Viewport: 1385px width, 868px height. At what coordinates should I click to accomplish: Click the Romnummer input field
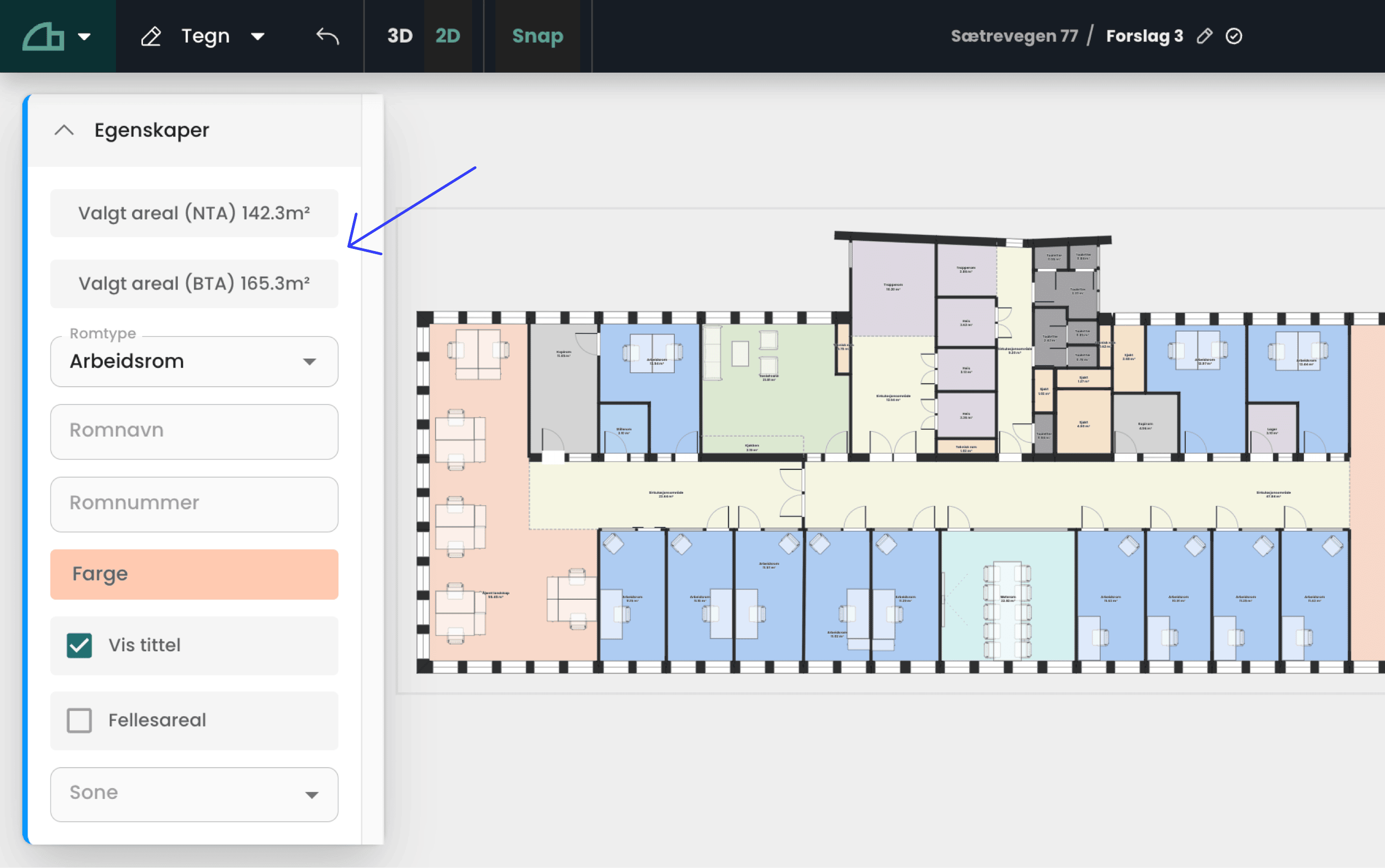194,504
